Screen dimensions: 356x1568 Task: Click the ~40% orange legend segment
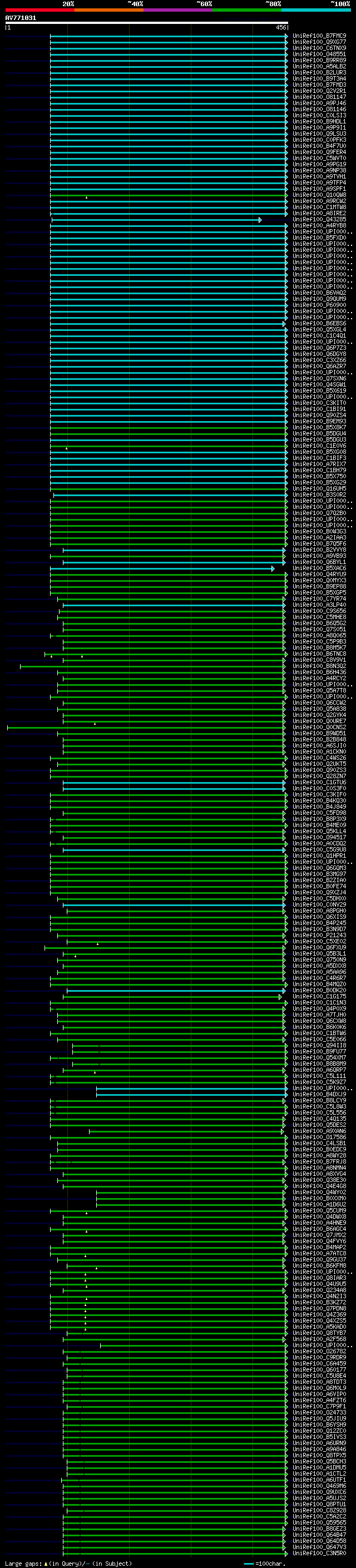(109, 10)
